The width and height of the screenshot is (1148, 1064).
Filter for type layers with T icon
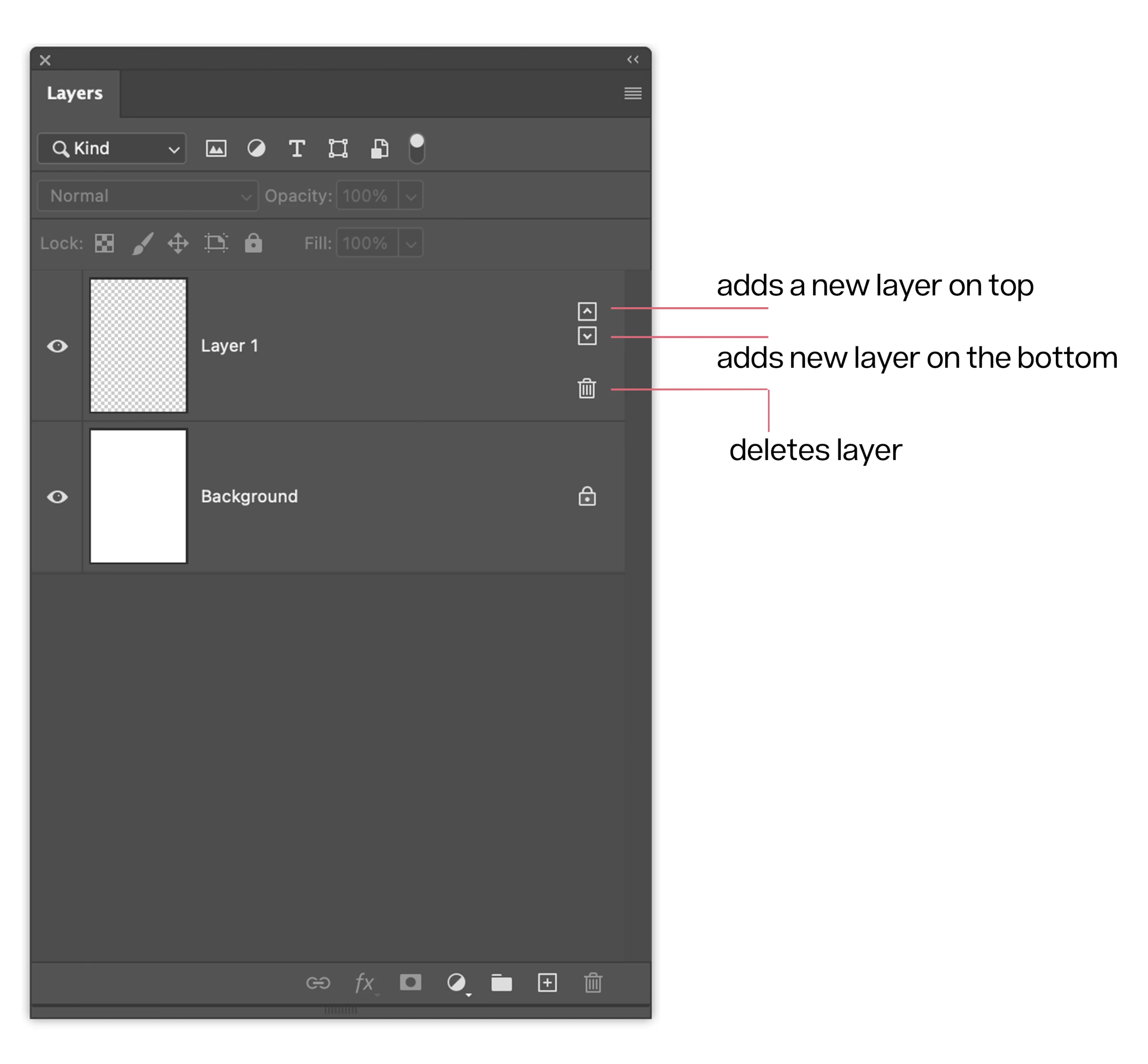[297, 149]
